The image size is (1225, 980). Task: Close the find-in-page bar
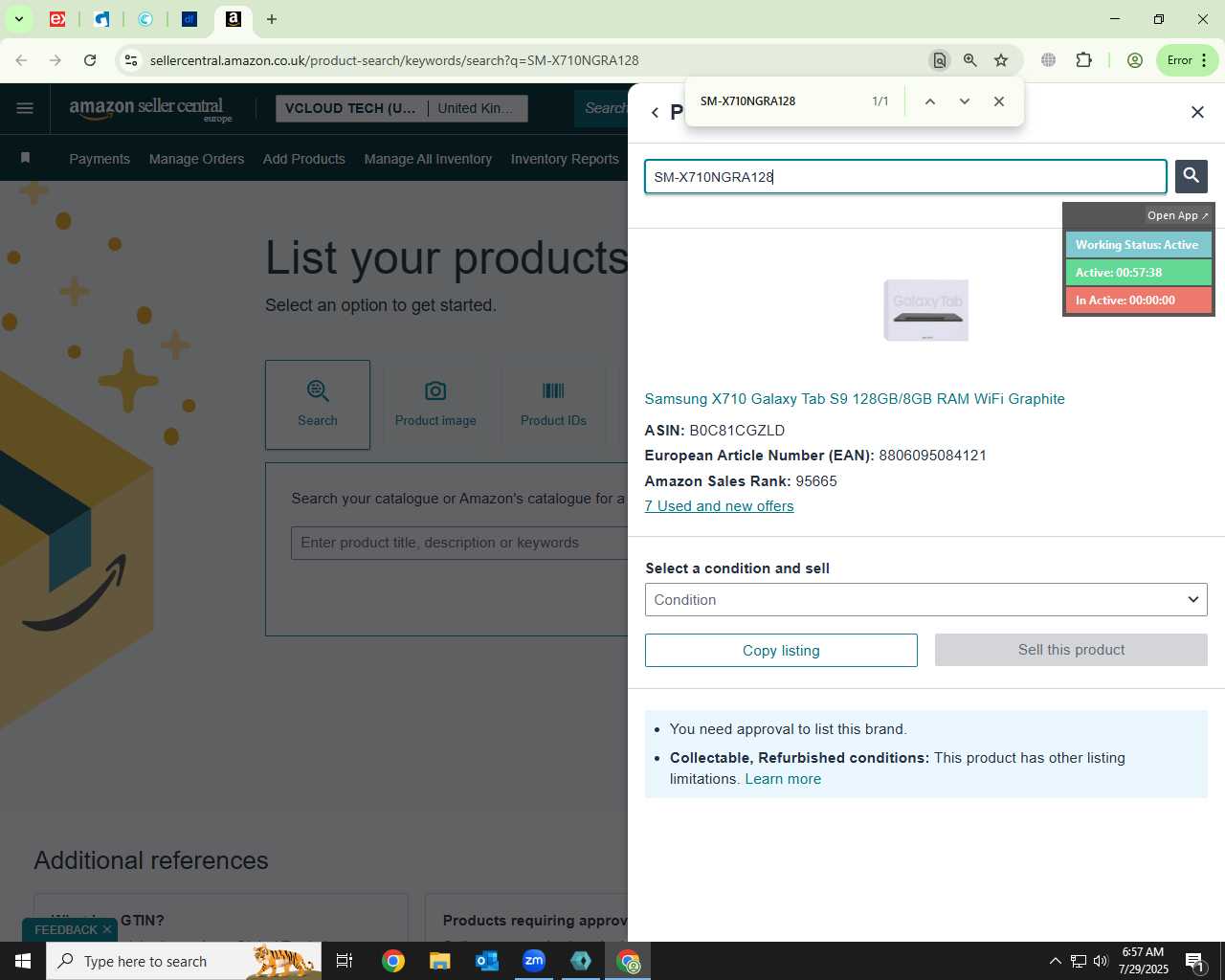(999, 101)
